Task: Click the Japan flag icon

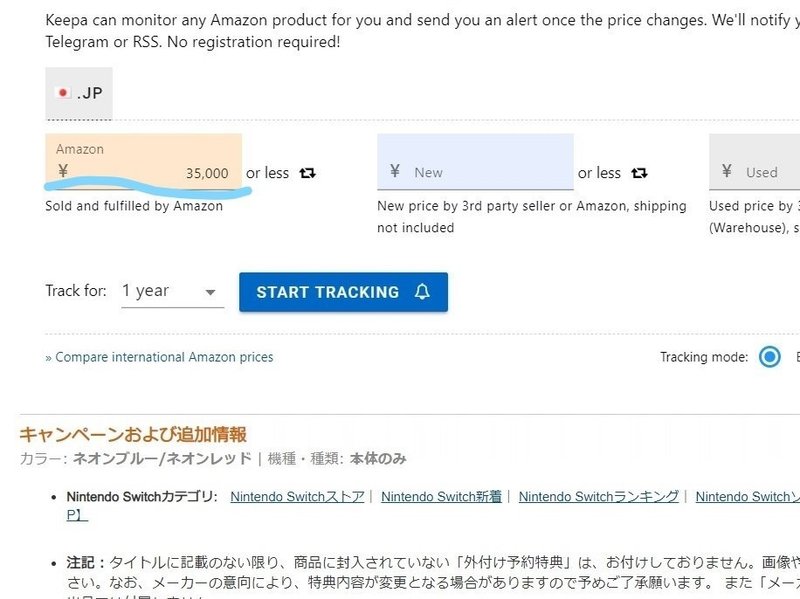Action: pyautogui.click(x=64, y=93)
